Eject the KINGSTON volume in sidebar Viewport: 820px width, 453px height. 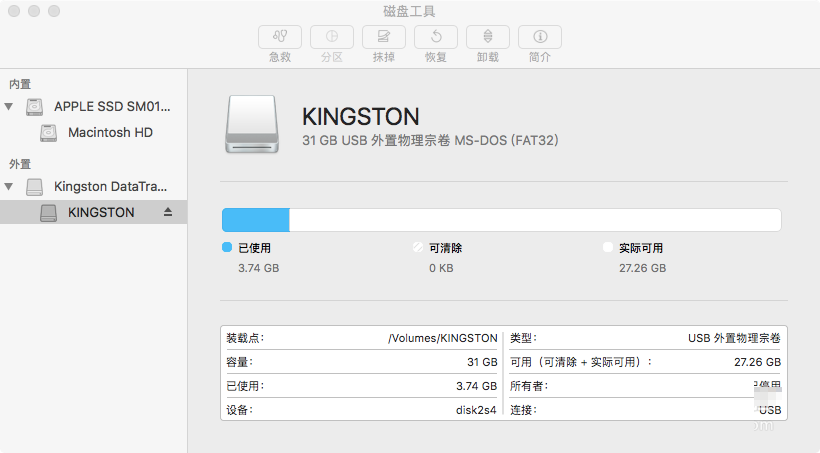(x=168, y=212)
